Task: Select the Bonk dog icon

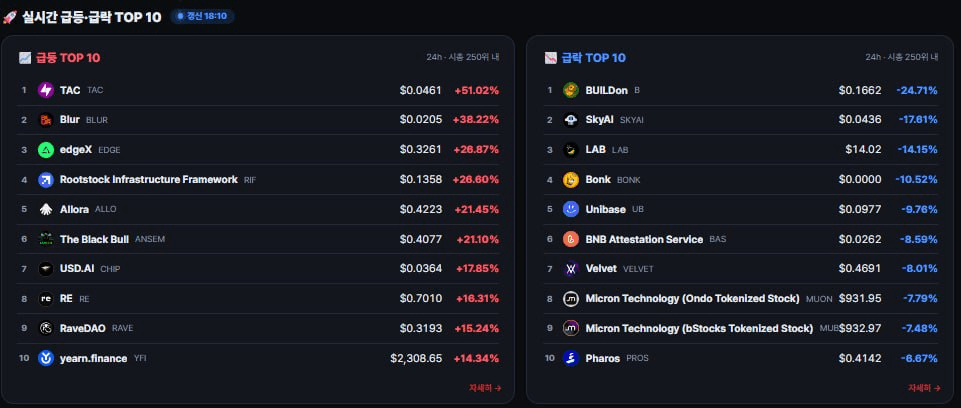Action: 571,179
